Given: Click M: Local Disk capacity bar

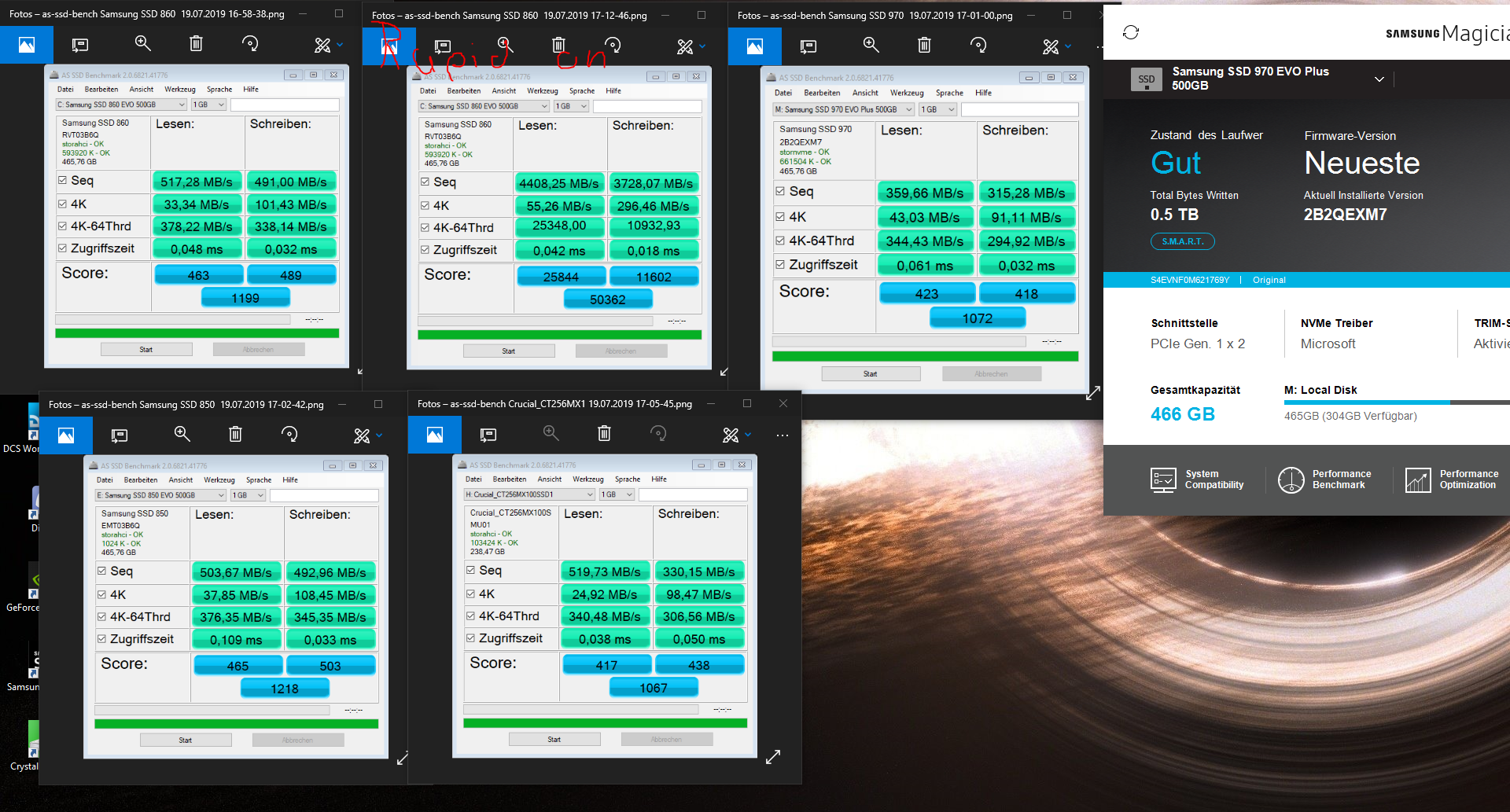Looking at the screenshot, I should click(1397, 402).
